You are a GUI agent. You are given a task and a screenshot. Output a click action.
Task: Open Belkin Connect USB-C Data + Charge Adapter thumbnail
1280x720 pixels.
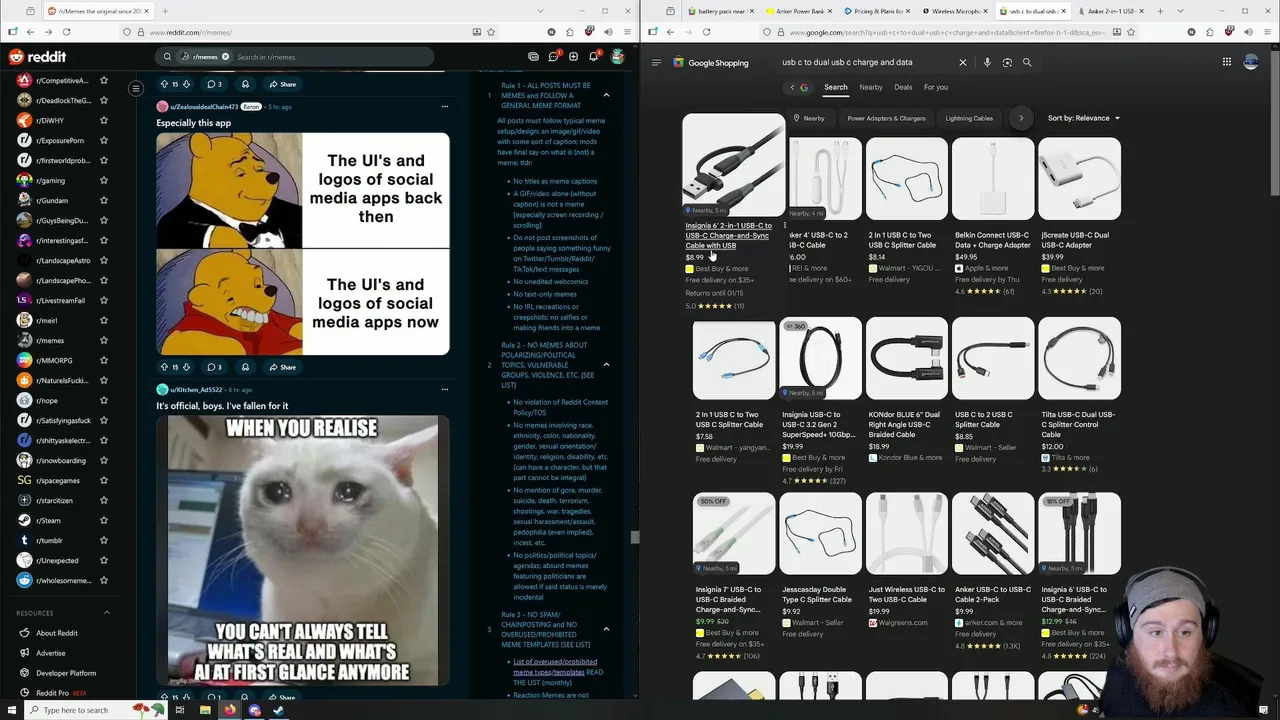pyautogui.click(x=993, y=179)
